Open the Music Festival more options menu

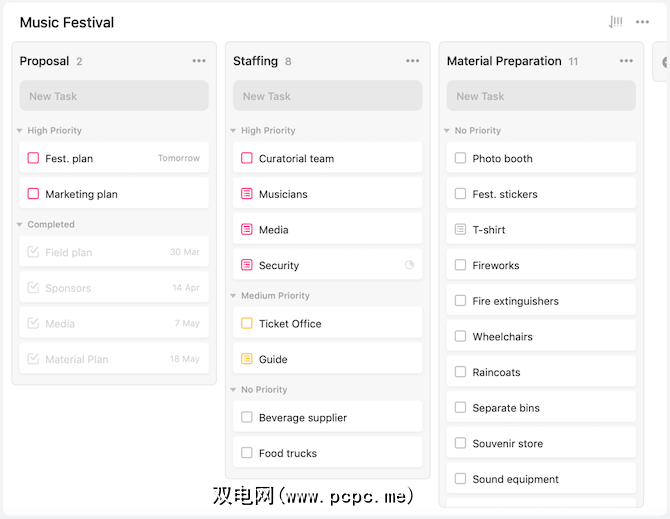click(642, 22)
